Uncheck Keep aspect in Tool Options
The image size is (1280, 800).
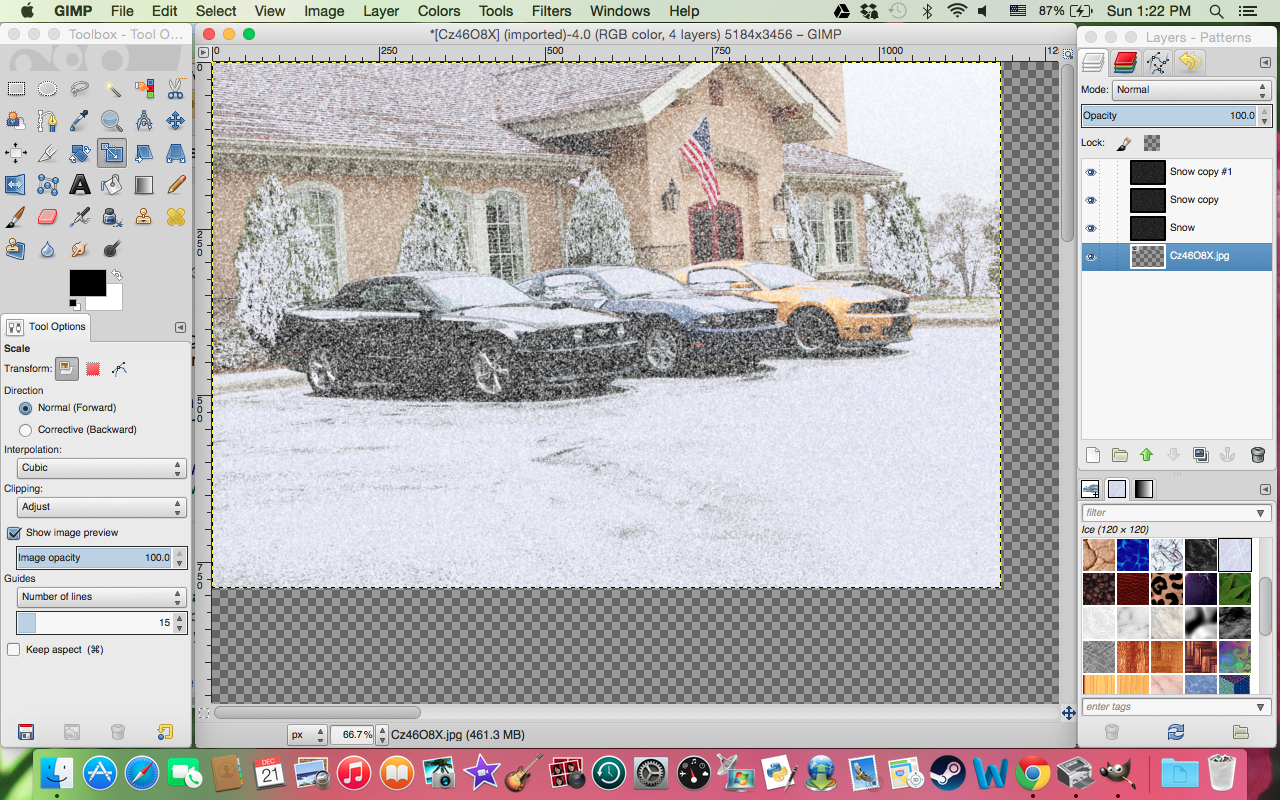point(14,649)
